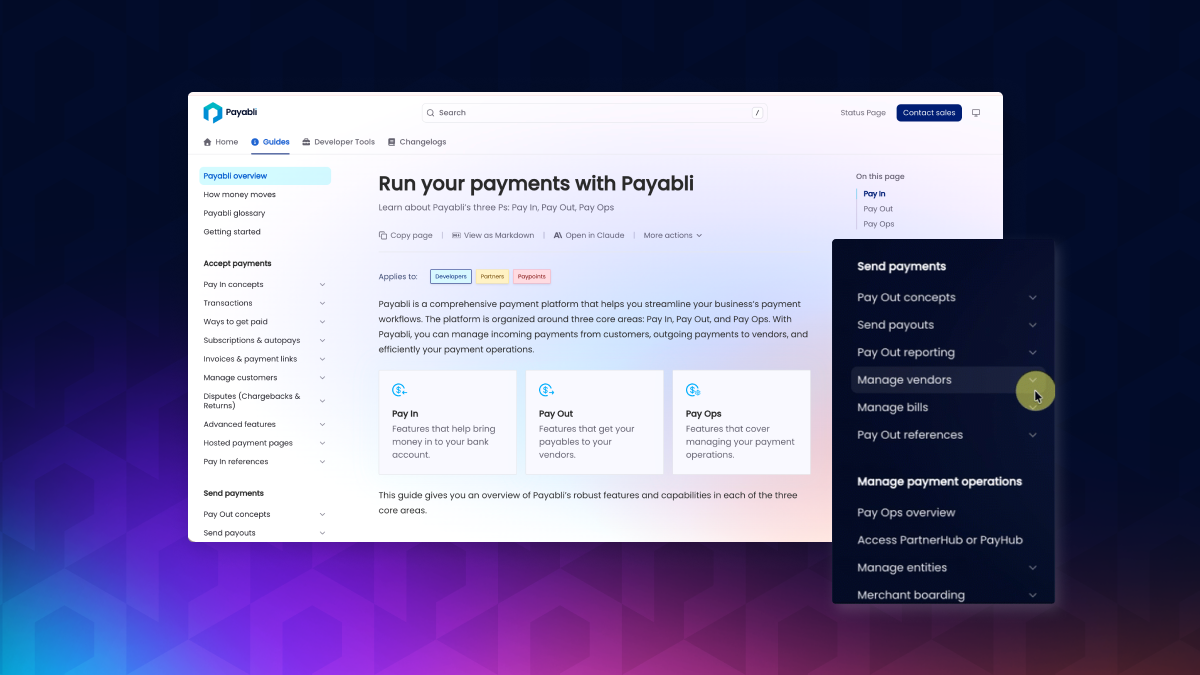
Task: Click the Pay In card's dollar icon
Action: click(x=399, y=390)
